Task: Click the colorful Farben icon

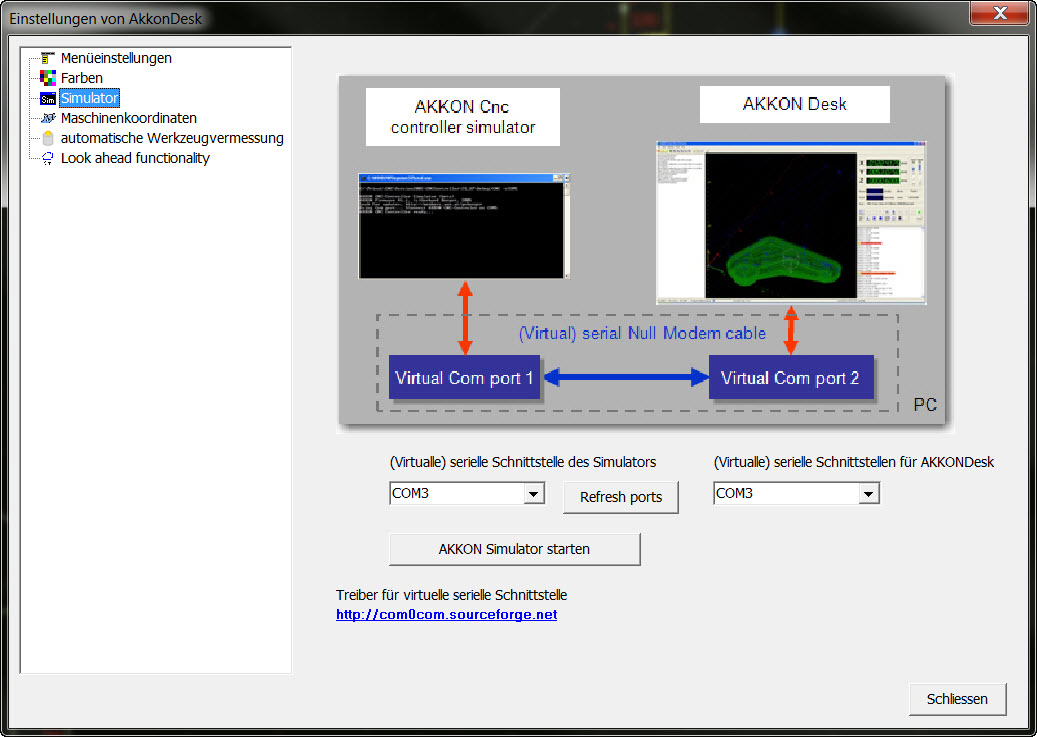Action: pos(47,78)
